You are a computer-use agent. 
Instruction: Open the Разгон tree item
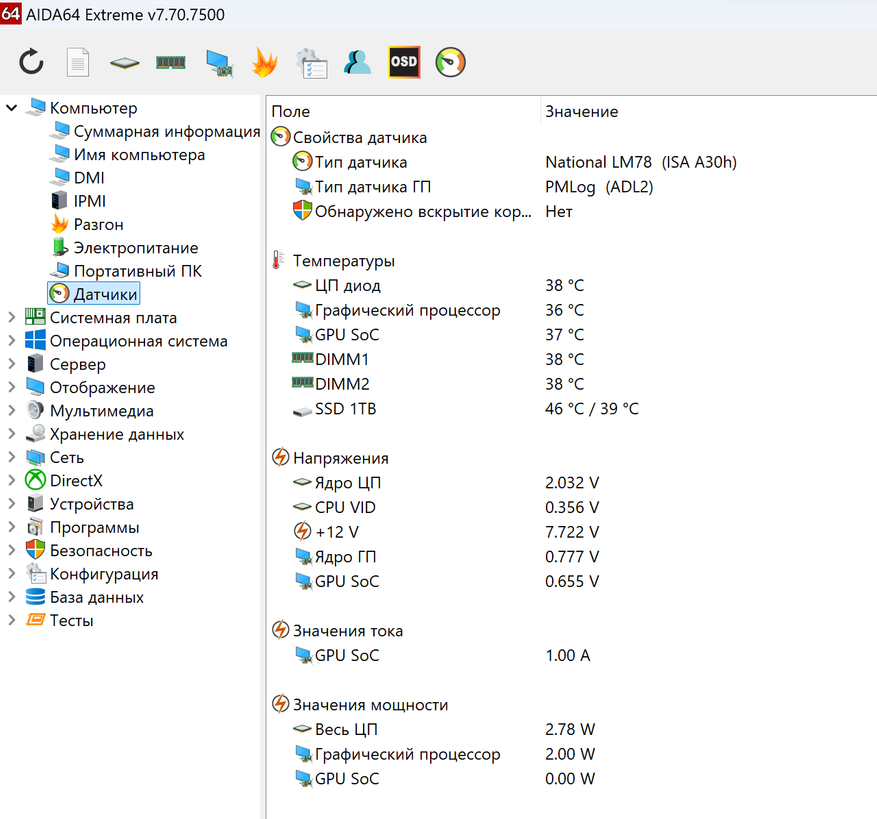[98, 225]
